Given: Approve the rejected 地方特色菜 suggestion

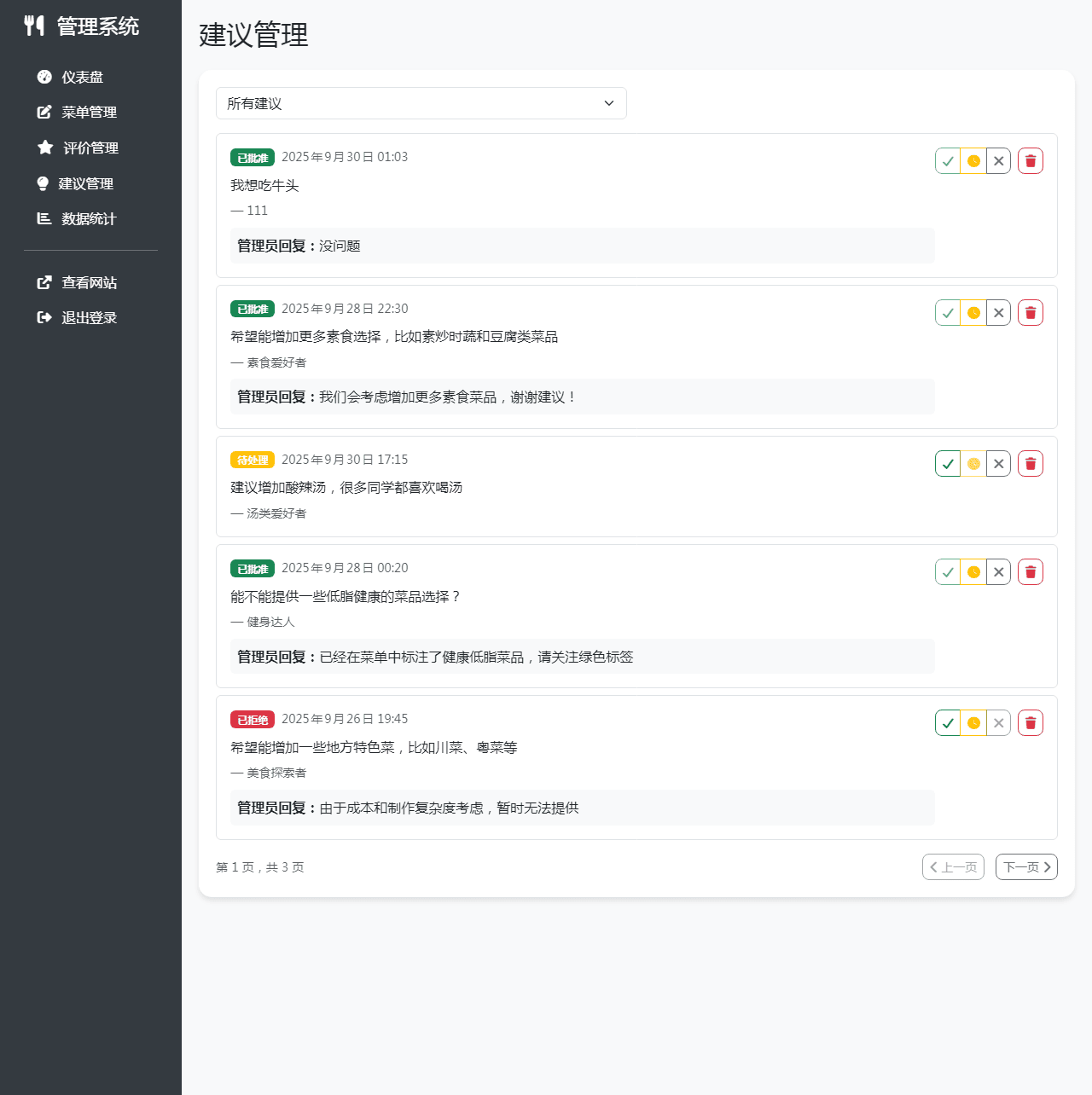Looking at the screenshot, I should tap(947, 722).
